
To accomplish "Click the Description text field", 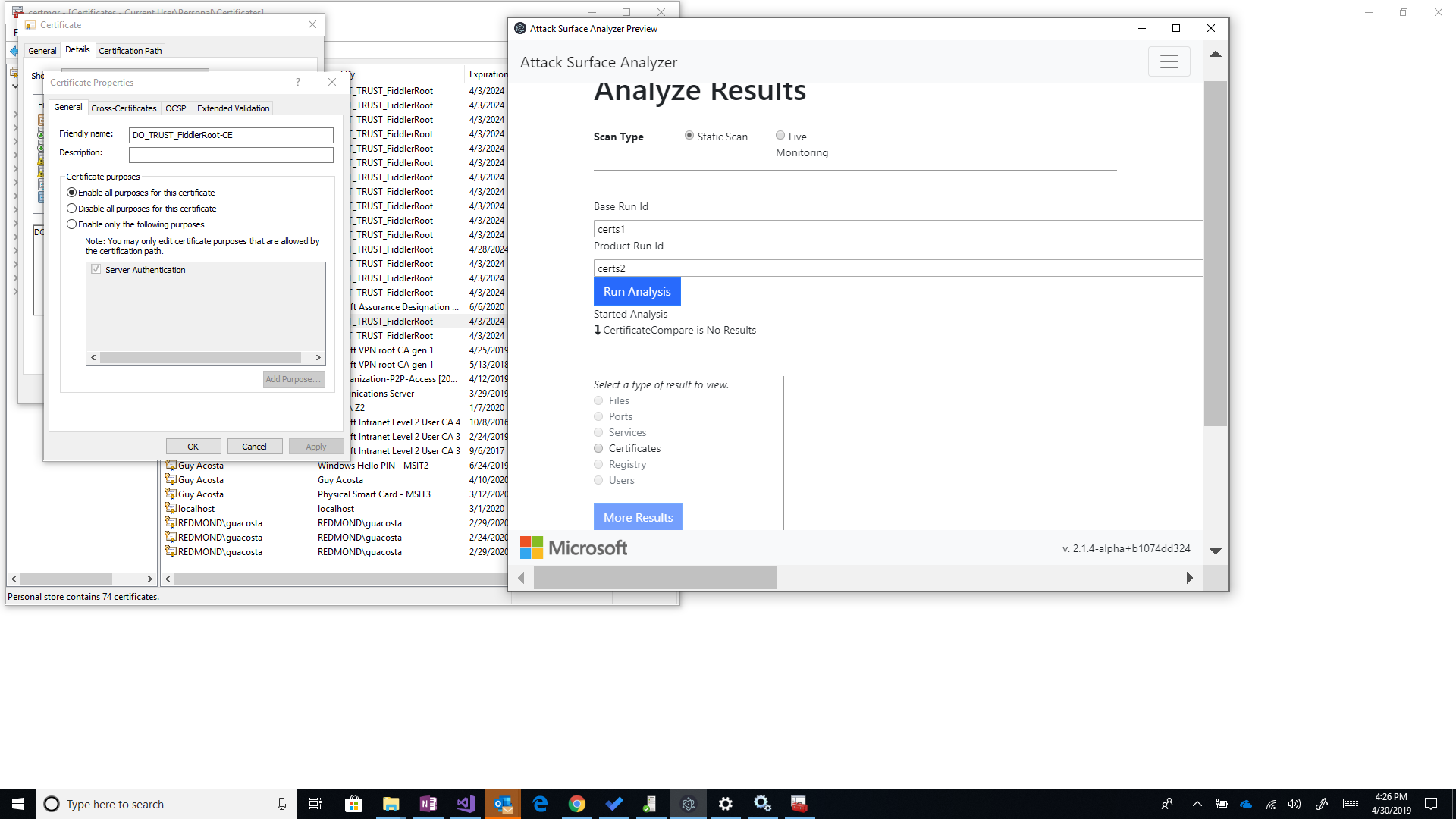I will pos(231,155).
